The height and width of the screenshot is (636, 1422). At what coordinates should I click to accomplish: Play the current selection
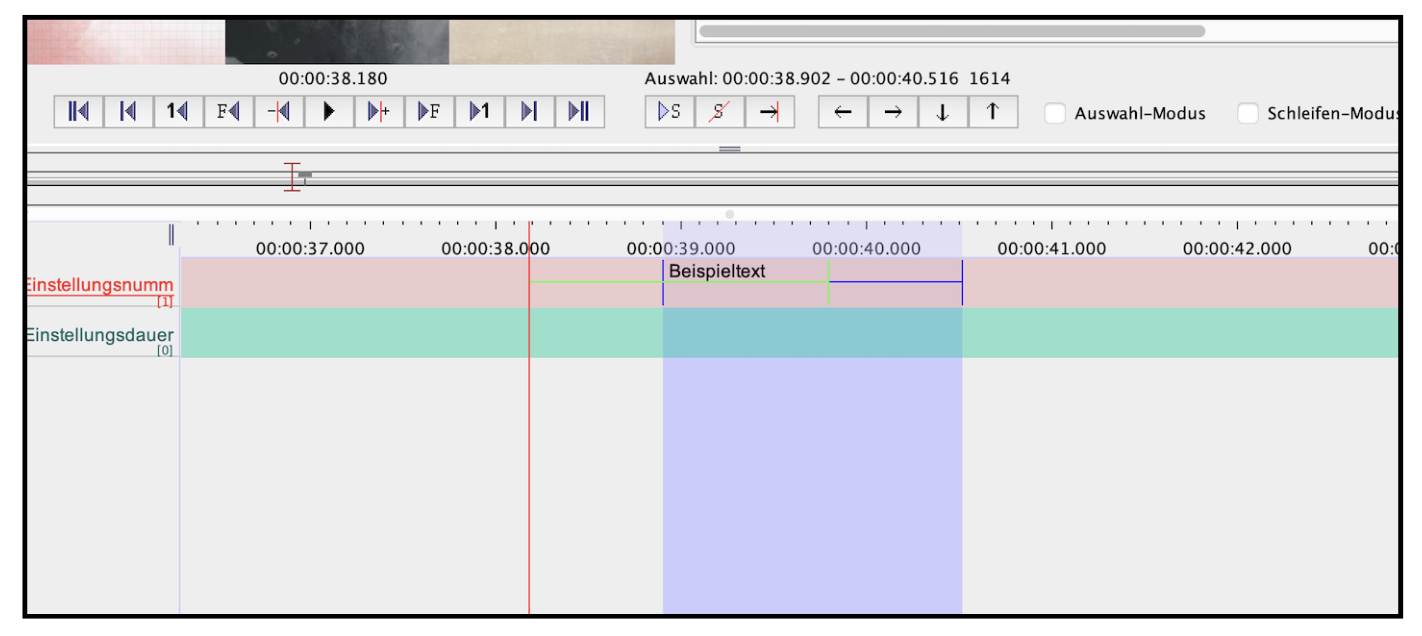click(669, 112)
